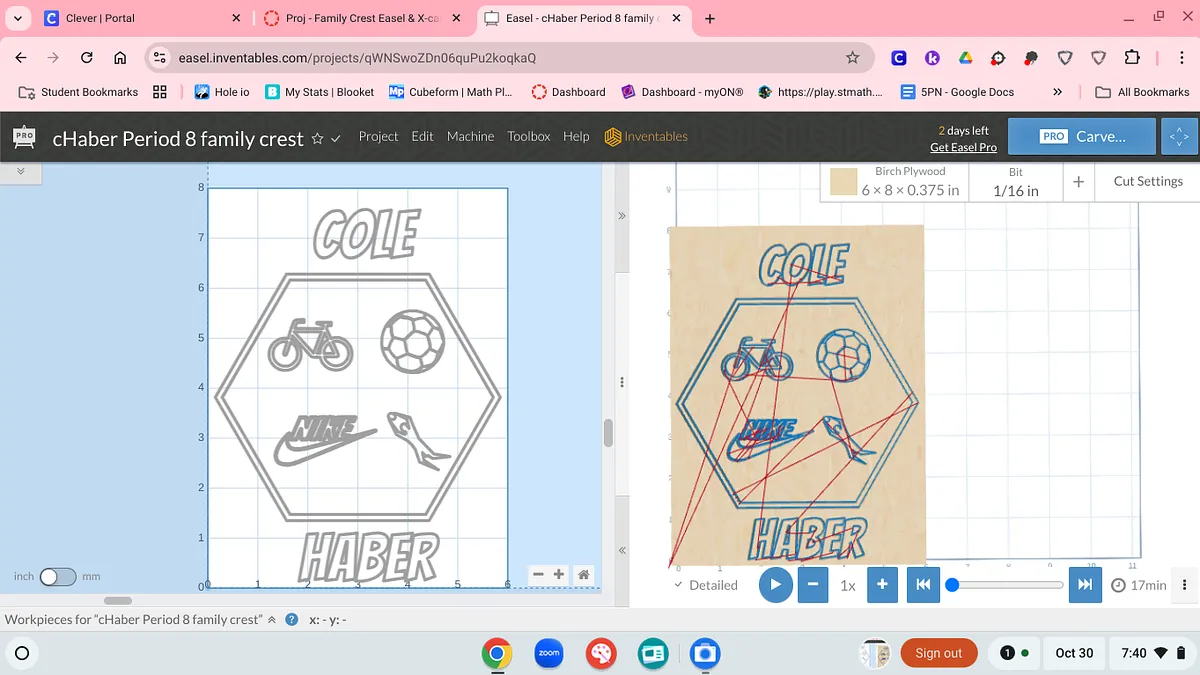Expand the Detailed preview dropdown
The width and height of the screenshot is (1200, 675).
click(706, 585)
